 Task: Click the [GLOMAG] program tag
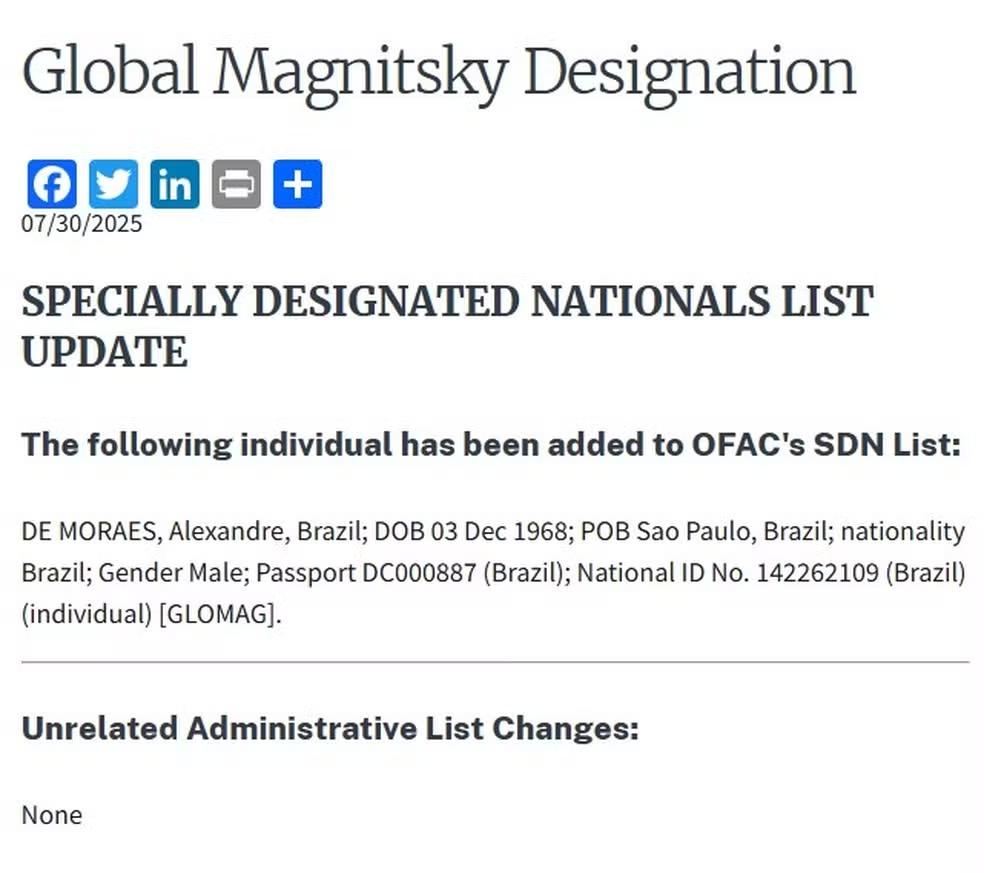(217, 614)
